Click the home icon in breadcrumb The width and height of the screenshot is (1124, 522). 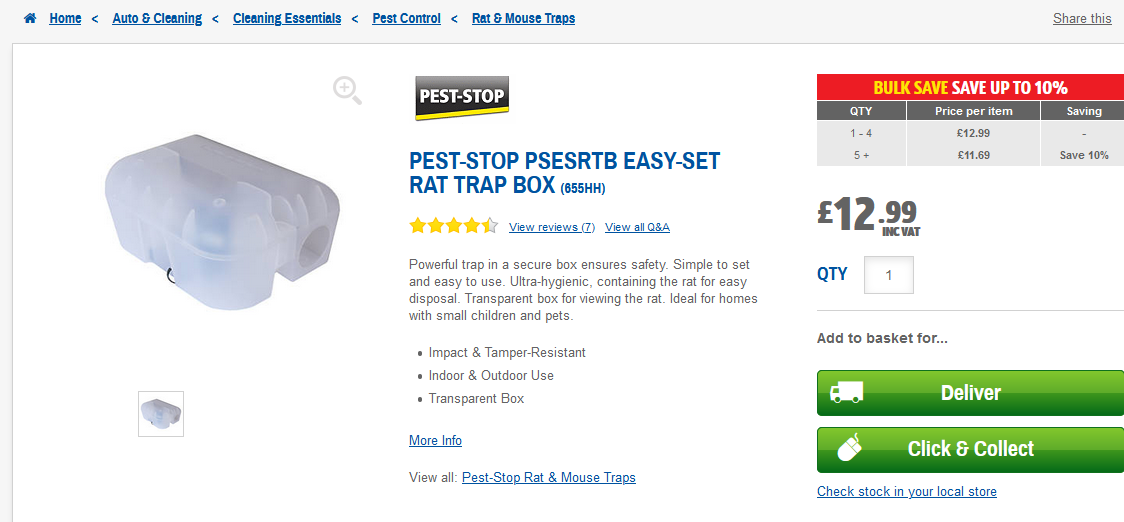(x=30, y=18)
